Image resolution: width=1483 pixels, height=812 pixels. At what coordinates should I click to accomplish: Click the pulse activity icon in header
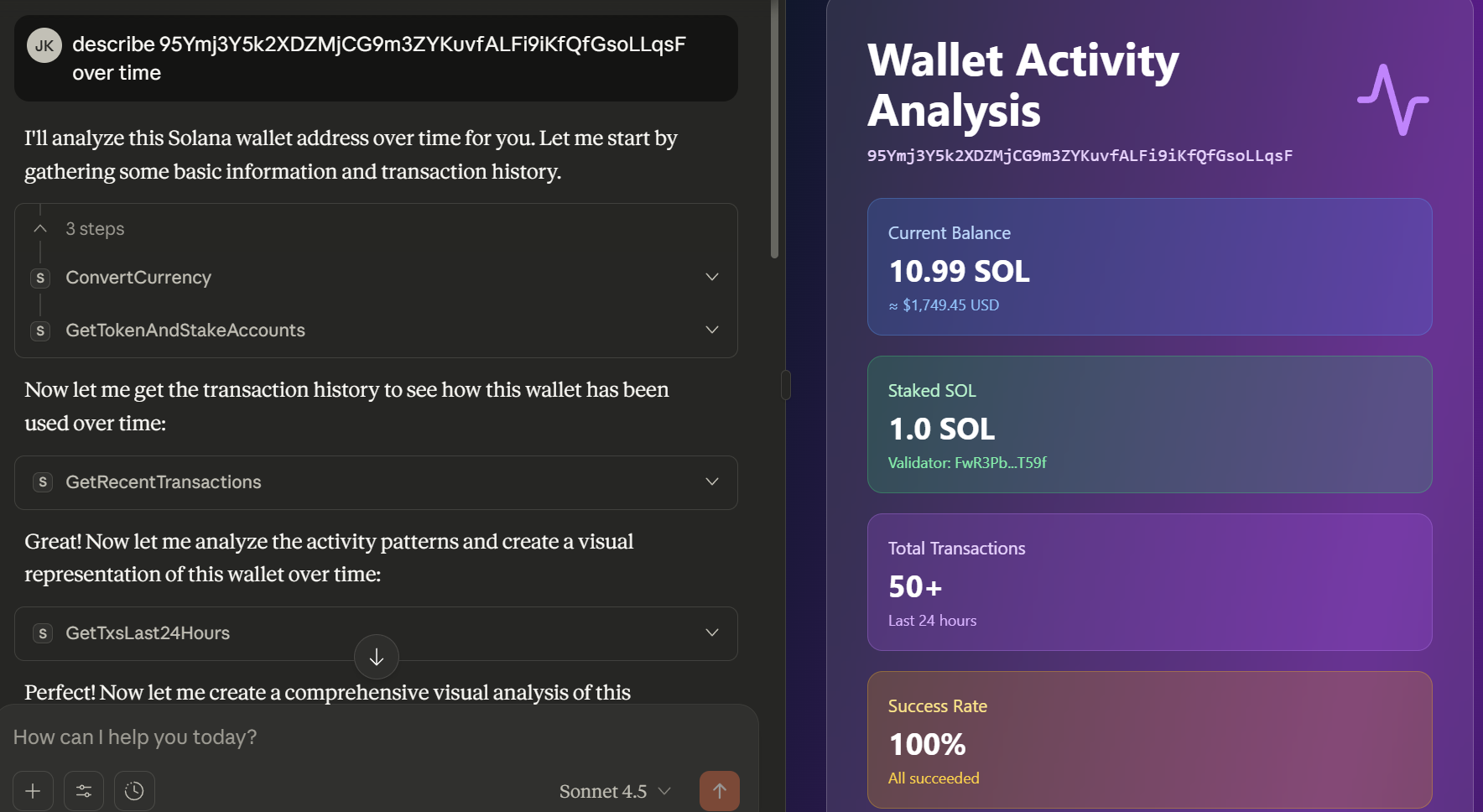(x=1393, y=99)
